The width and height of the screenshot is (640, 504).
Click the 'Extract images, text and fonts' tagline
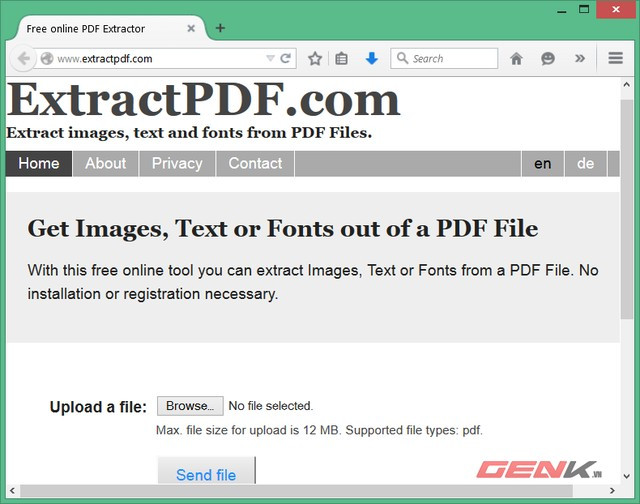189,133
